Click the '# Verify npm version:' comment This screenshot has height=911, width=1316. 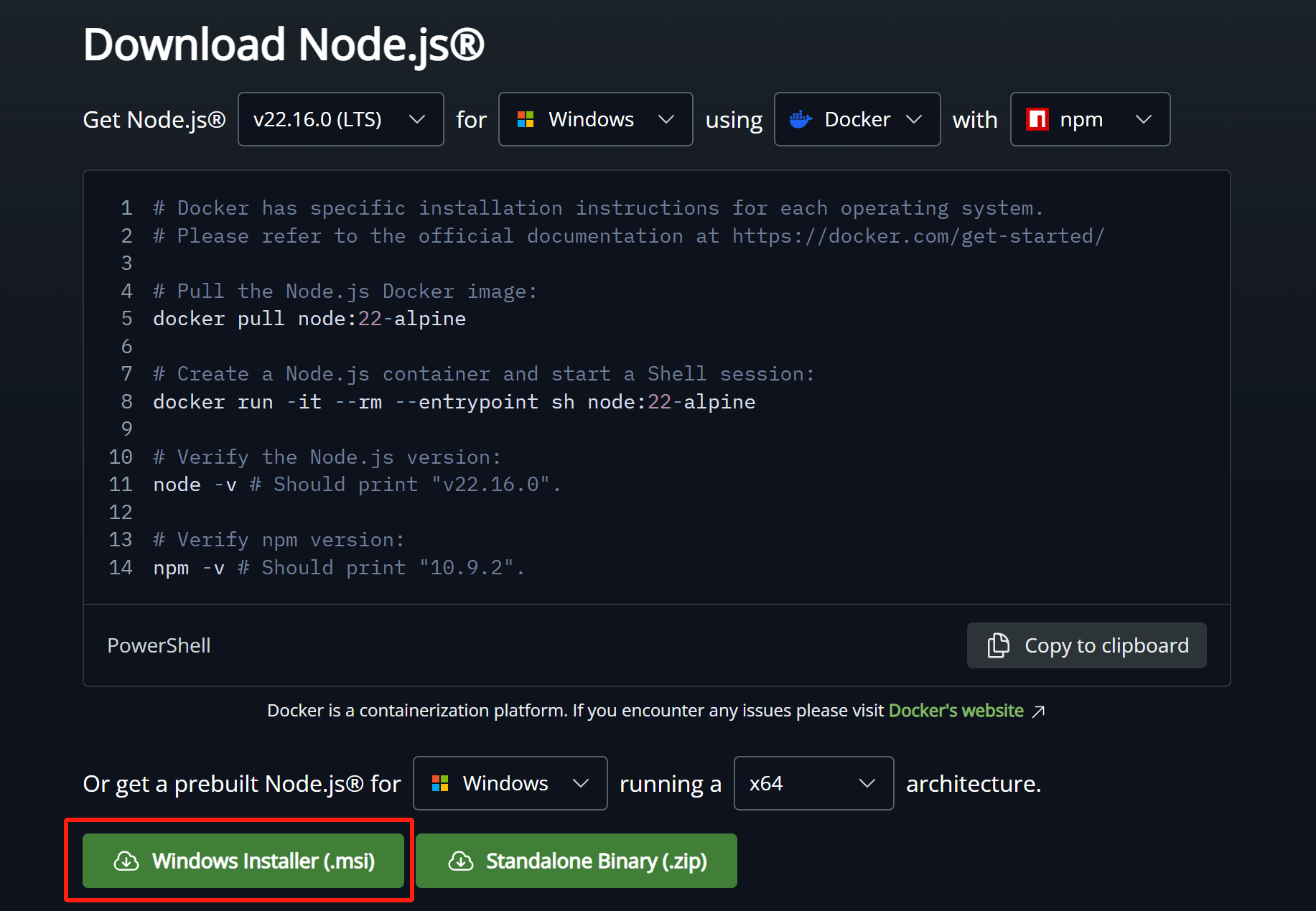click(279, 540)
